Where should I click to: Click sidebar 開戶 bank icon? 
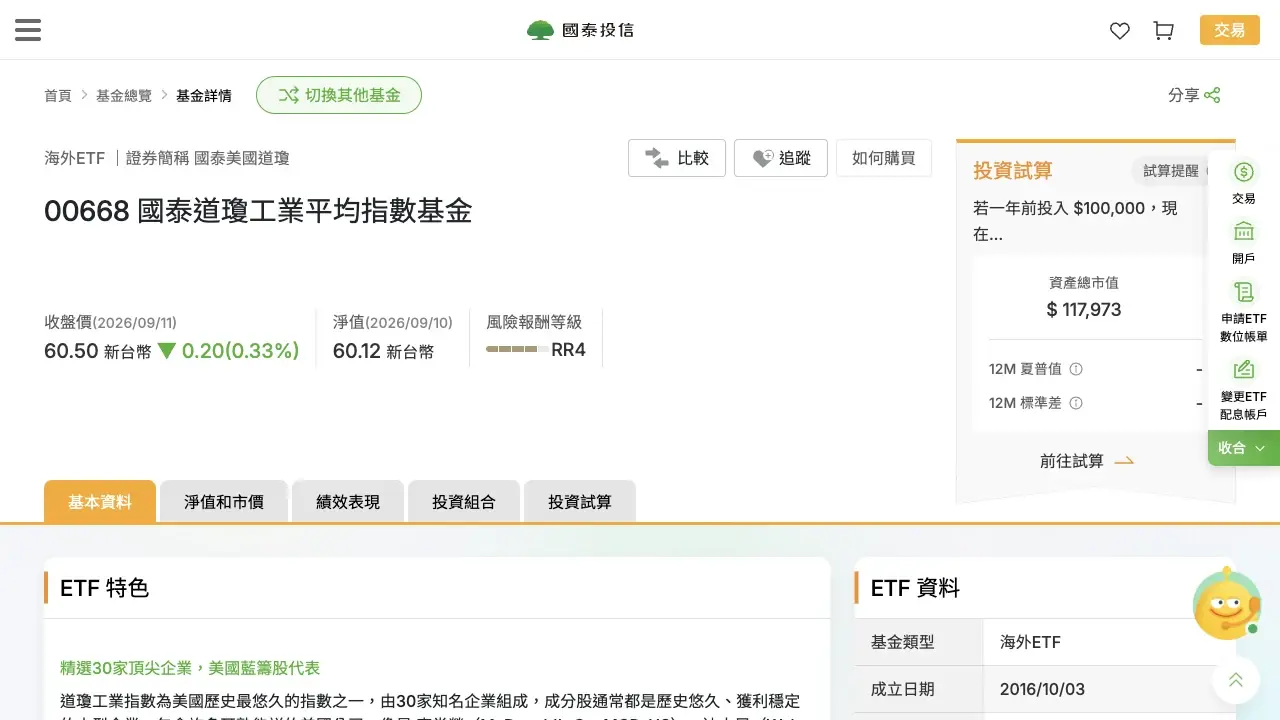(x=1244, y=232)
